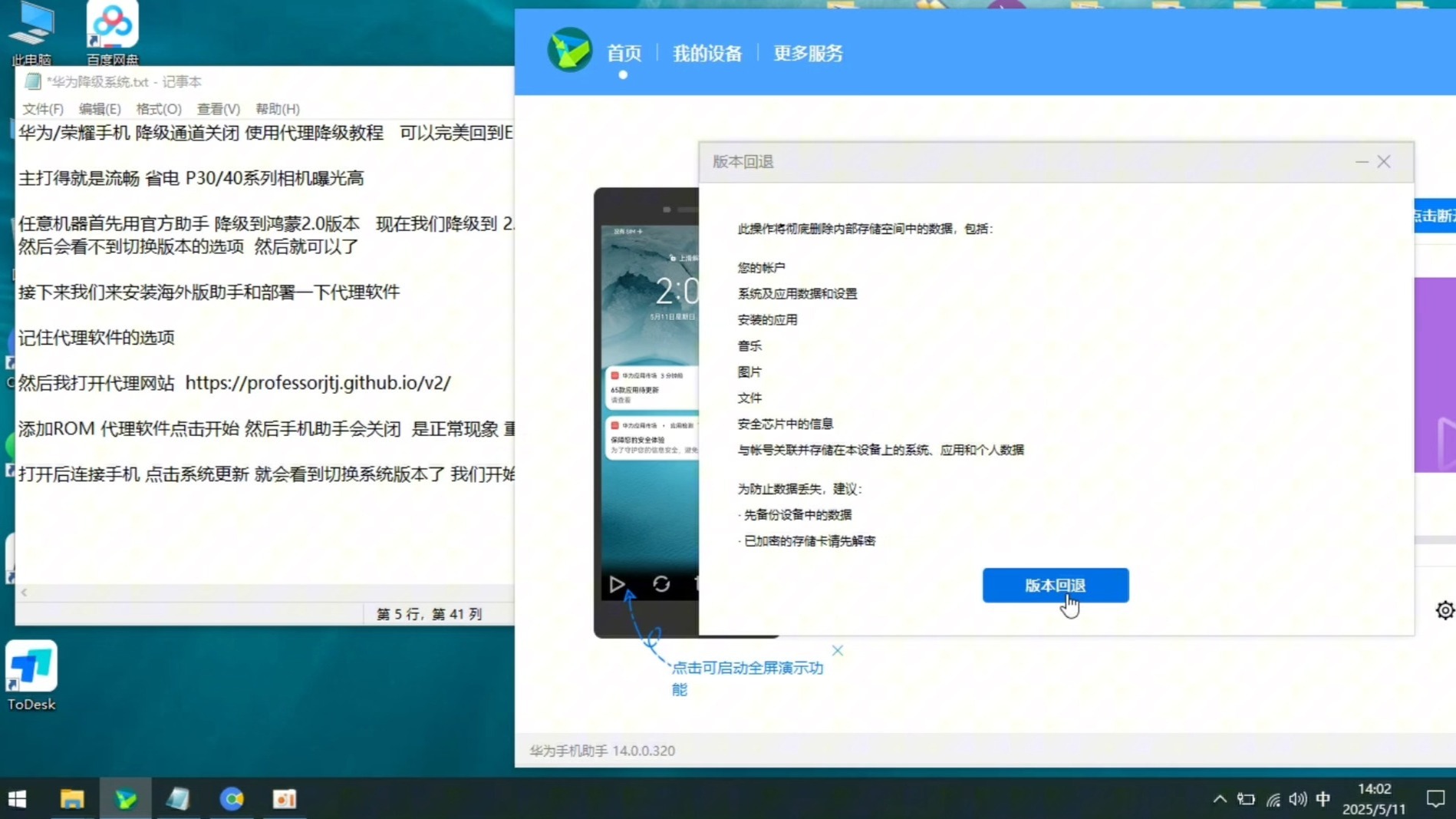Open the notification center icon
Image resolution: width=1456 pixels, height=819 pixels.
click(x=1435, y=799)
